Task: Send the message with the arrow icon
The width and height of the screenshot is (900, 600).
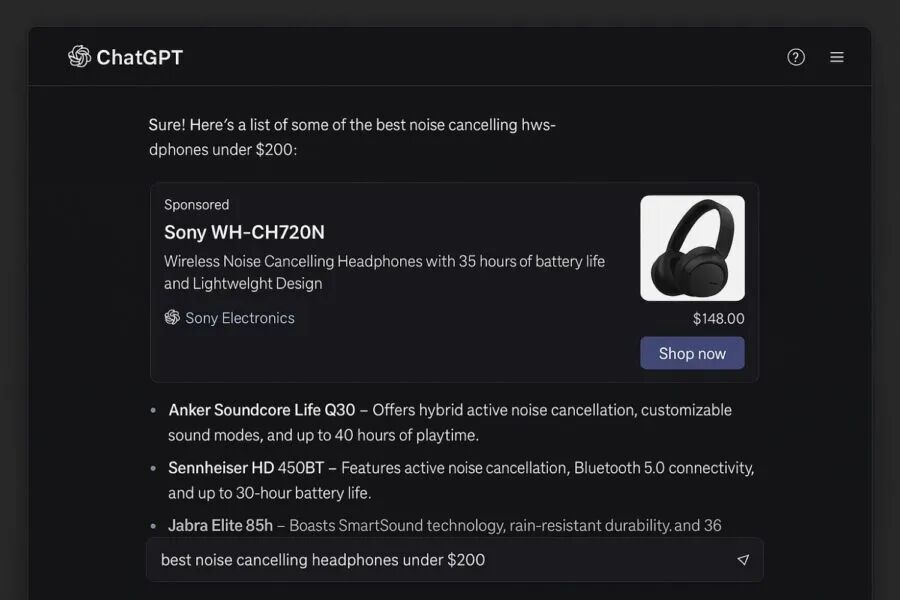Action: (742, 560)
